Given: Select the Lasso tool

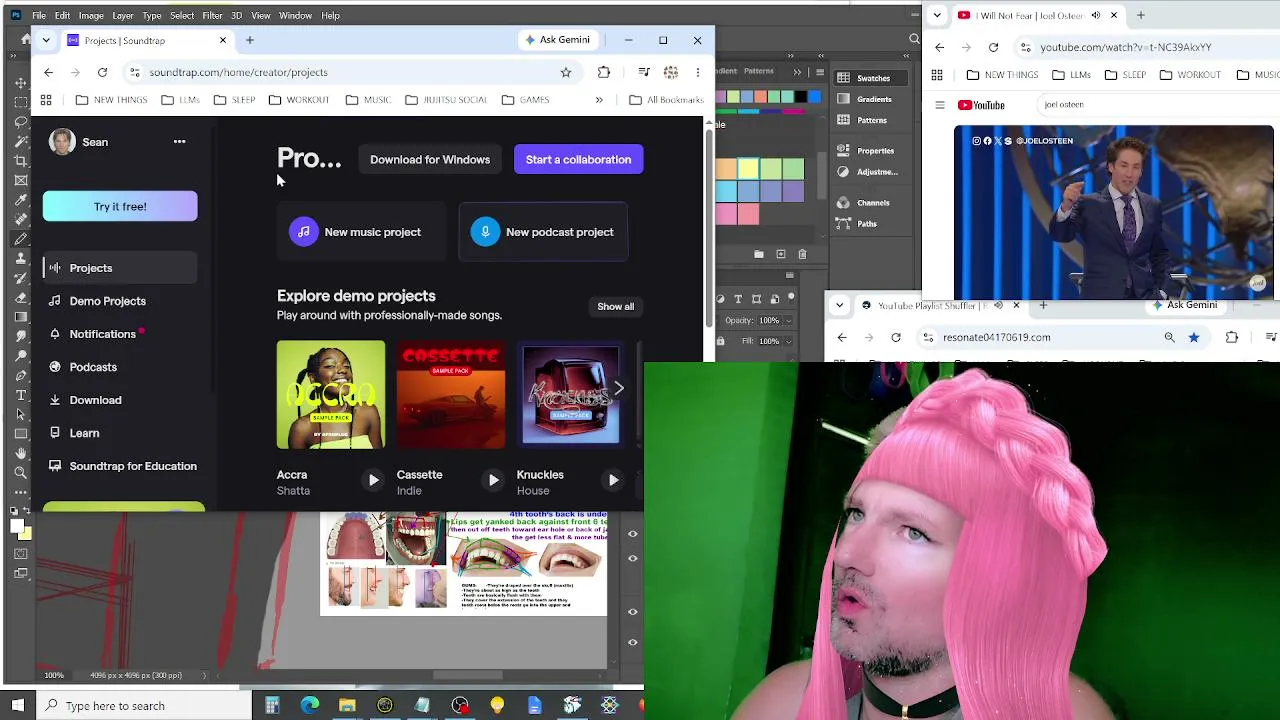Looking at the screenshot, I should 20,122.
